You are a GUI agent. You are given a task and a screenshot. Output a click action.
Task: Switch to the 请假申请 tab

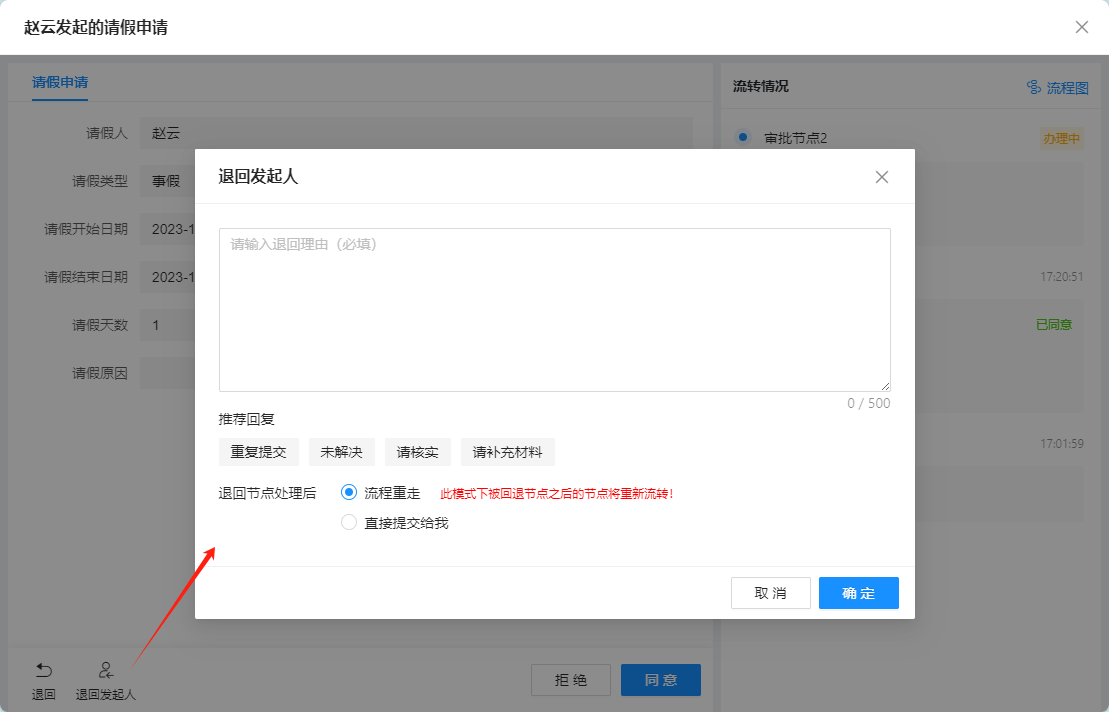(60, 82)
